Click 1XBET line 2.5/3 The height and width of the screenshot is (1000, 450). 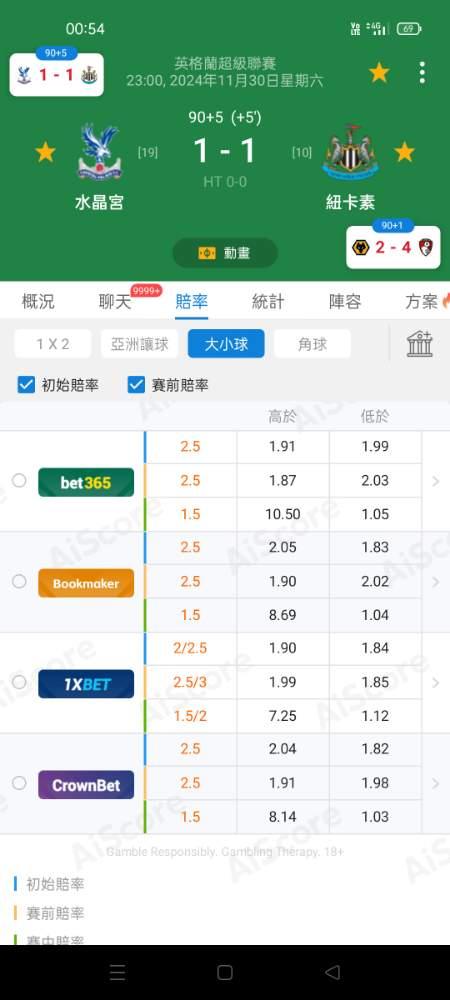(191, 682)
